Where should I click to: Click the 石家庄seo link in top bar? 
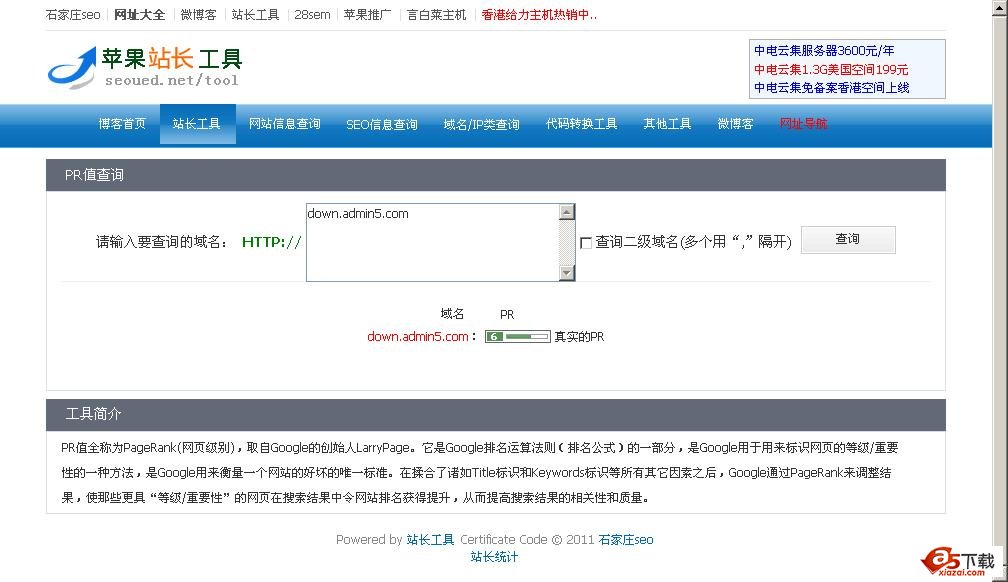[73, 15]
